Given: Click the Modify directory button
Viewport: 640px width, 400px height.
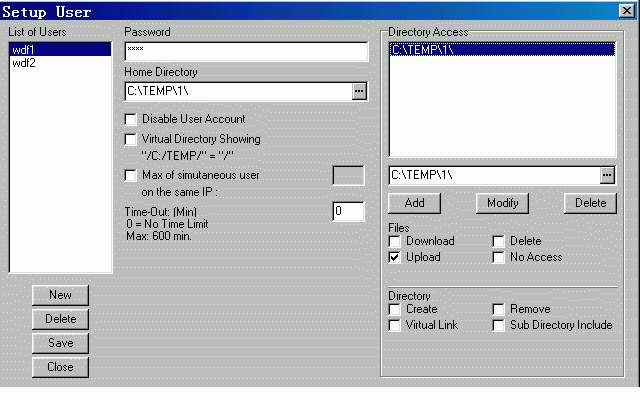Looking at the screenshot, I should point(502,203).
